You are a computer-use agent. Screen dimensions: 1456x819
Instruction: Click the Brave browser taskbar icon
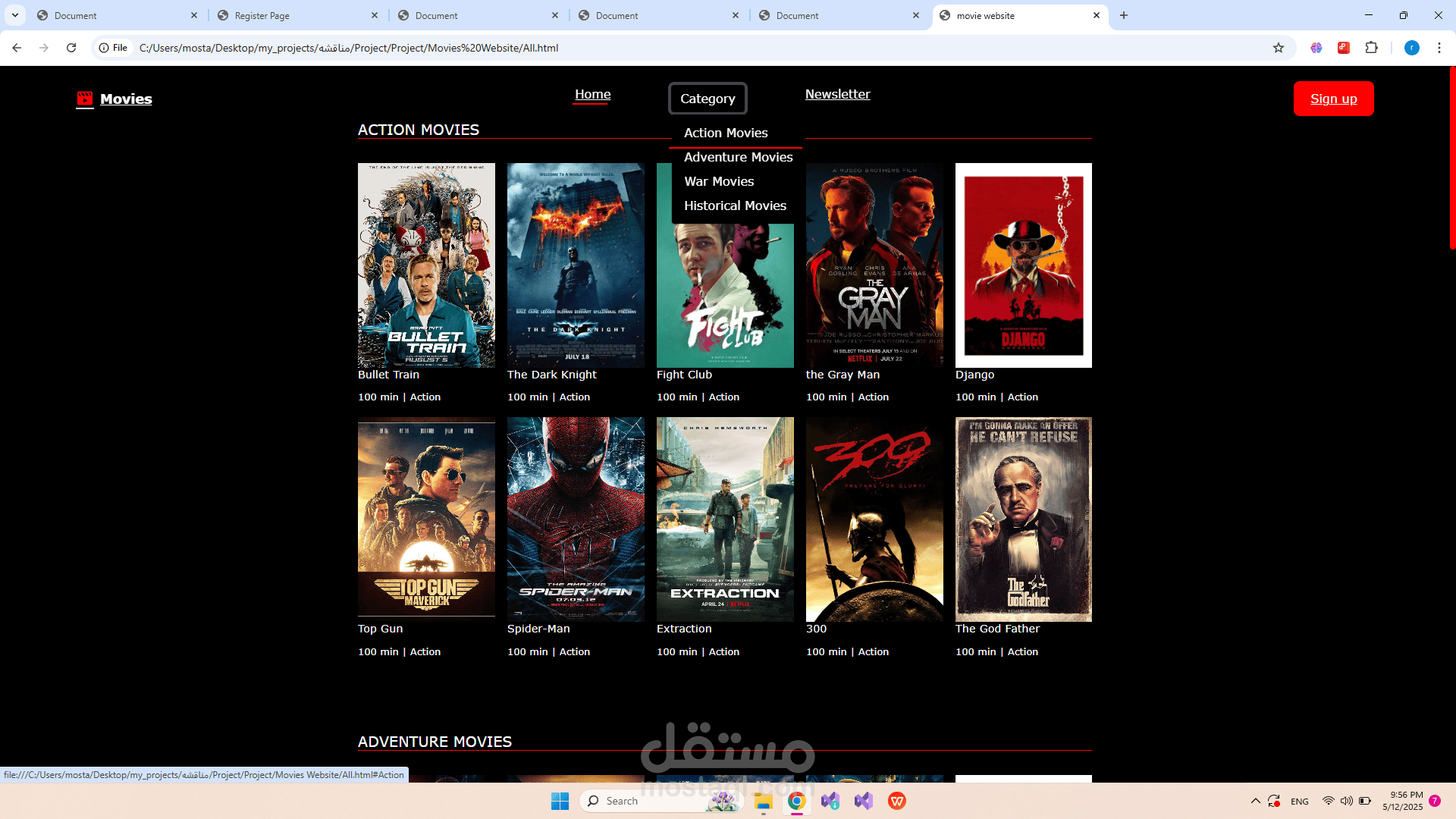click(x=897, y=801)
